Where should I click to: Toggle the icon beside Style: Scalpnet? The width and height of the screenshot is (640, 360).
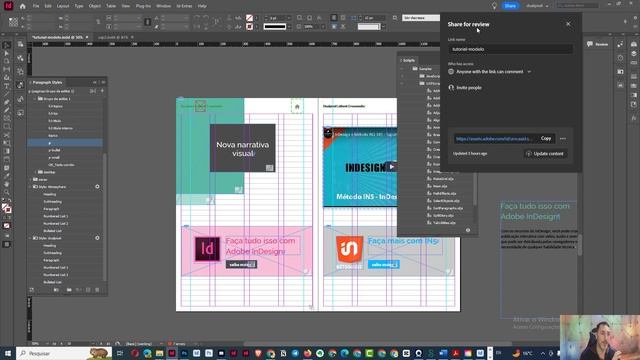[x=97, y=238]
